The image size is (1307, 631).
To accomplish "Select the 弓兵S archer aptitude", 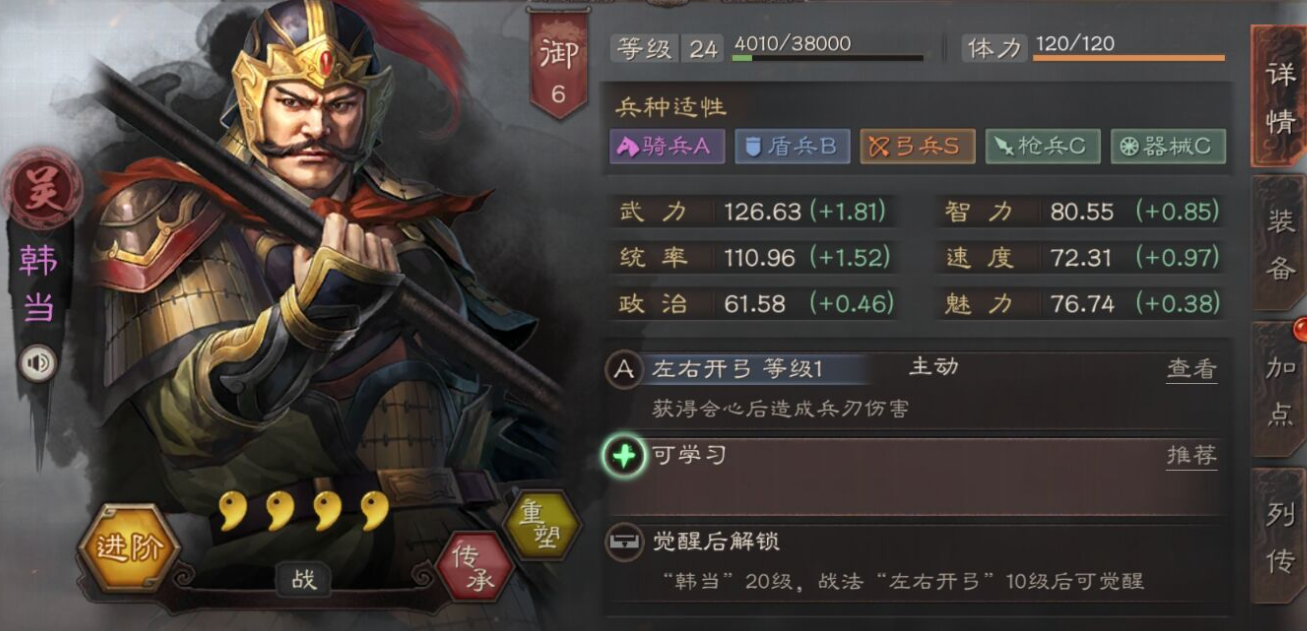I will point(917,146).
